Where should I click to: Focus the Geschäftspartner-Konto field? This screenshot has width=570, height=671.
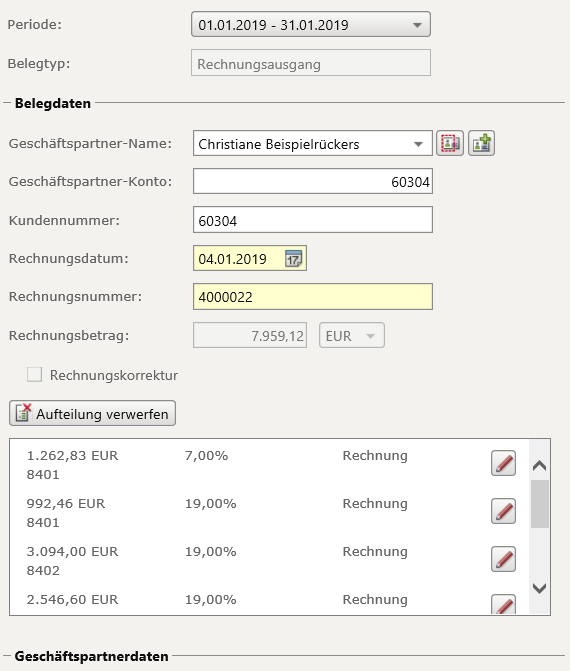[x=313, y=181]
